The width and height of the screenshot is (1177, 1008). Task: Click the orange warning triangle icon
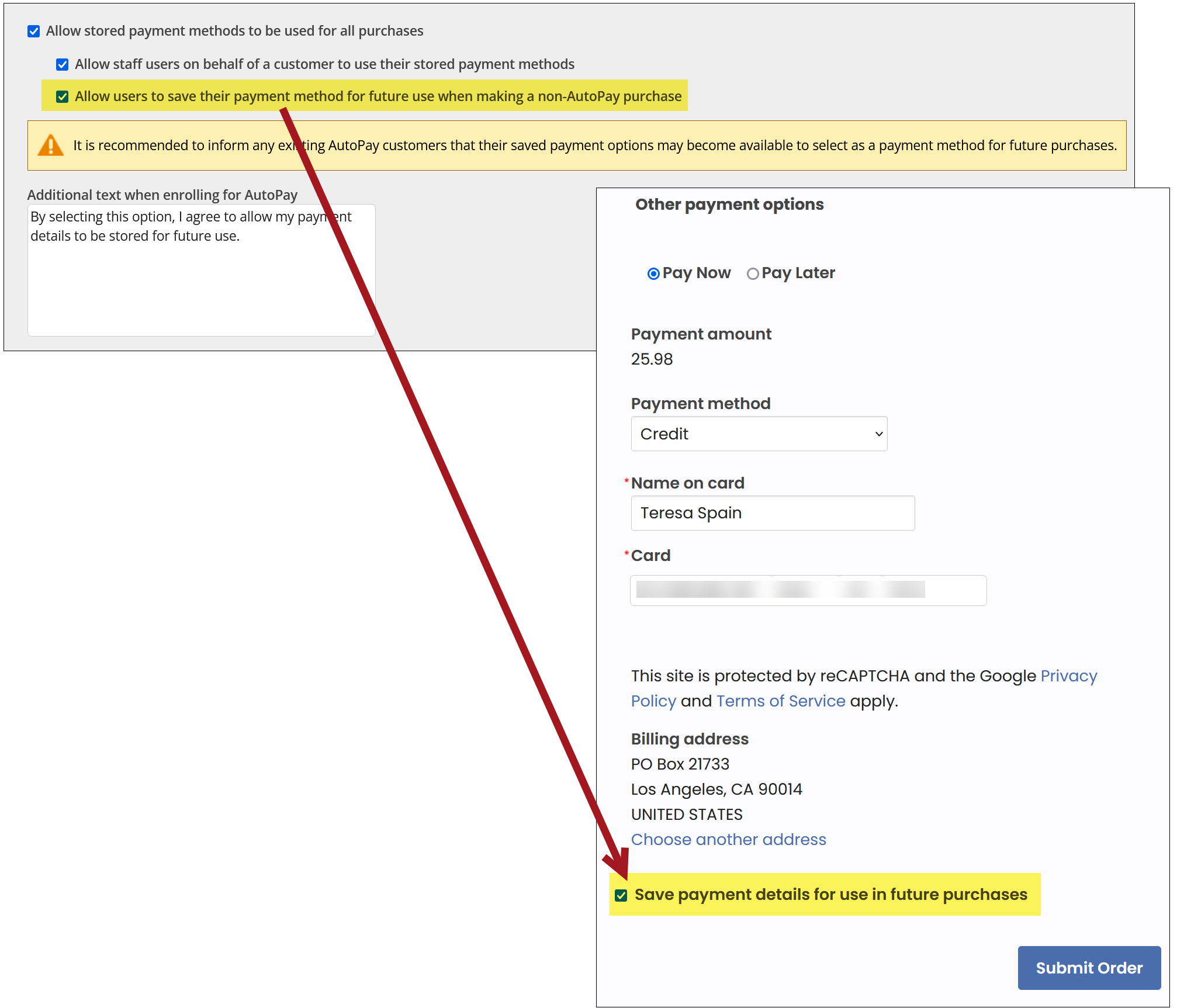[x=51, y=146]
